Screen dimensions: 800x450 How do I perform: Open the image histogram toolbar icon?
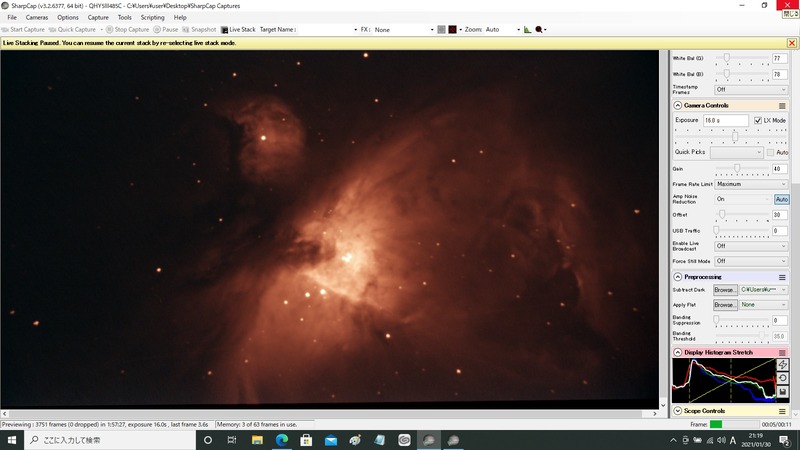click(528, 30)
